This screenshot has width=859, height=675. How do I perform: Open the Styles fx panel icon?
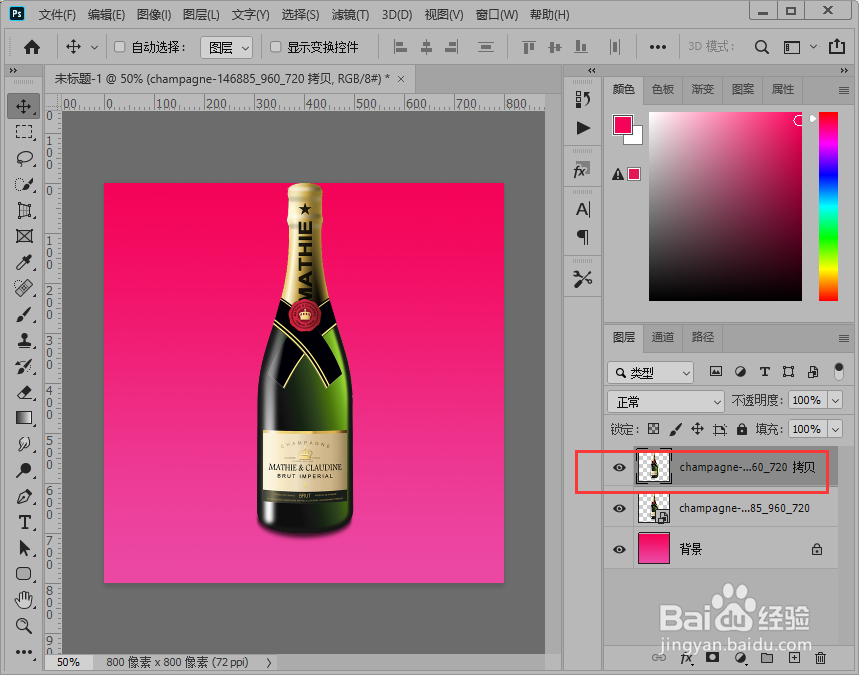coord(582,170)
